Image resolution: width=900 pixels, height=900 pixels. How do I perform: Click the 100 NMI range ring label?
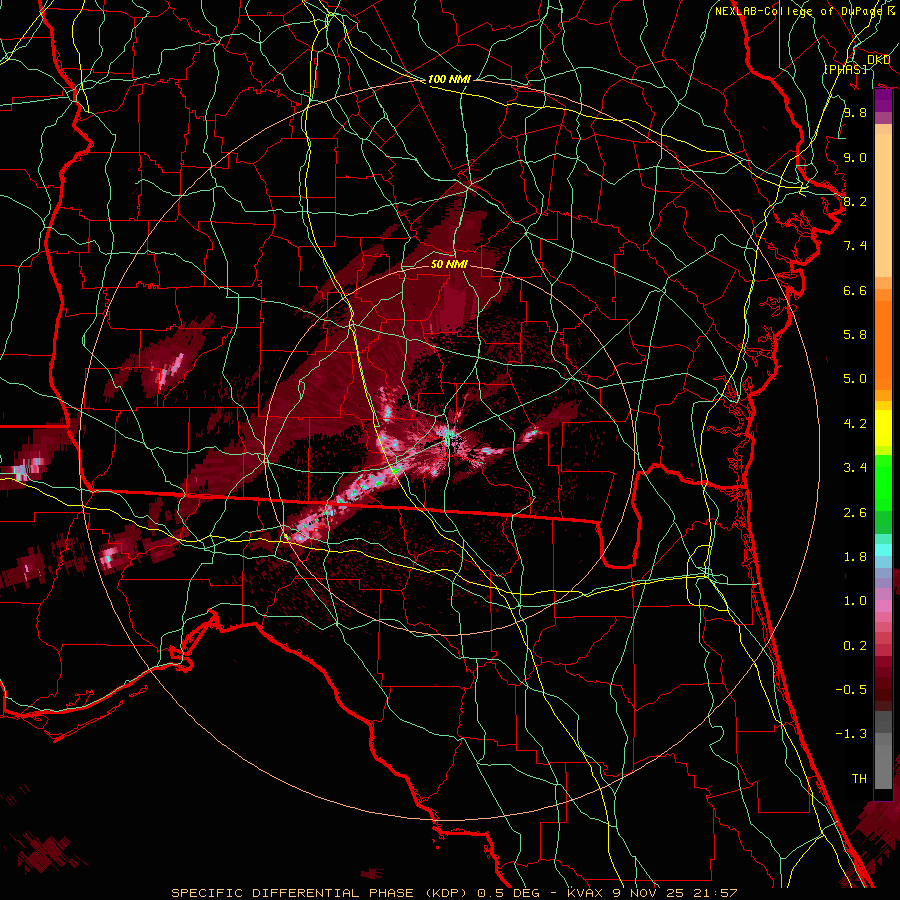449,79
